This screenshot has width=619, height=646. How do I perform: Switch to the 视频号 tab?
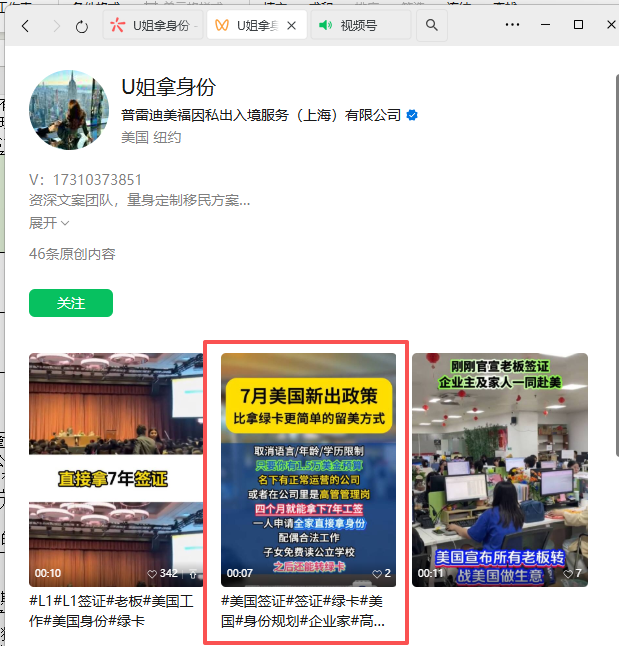361,26
